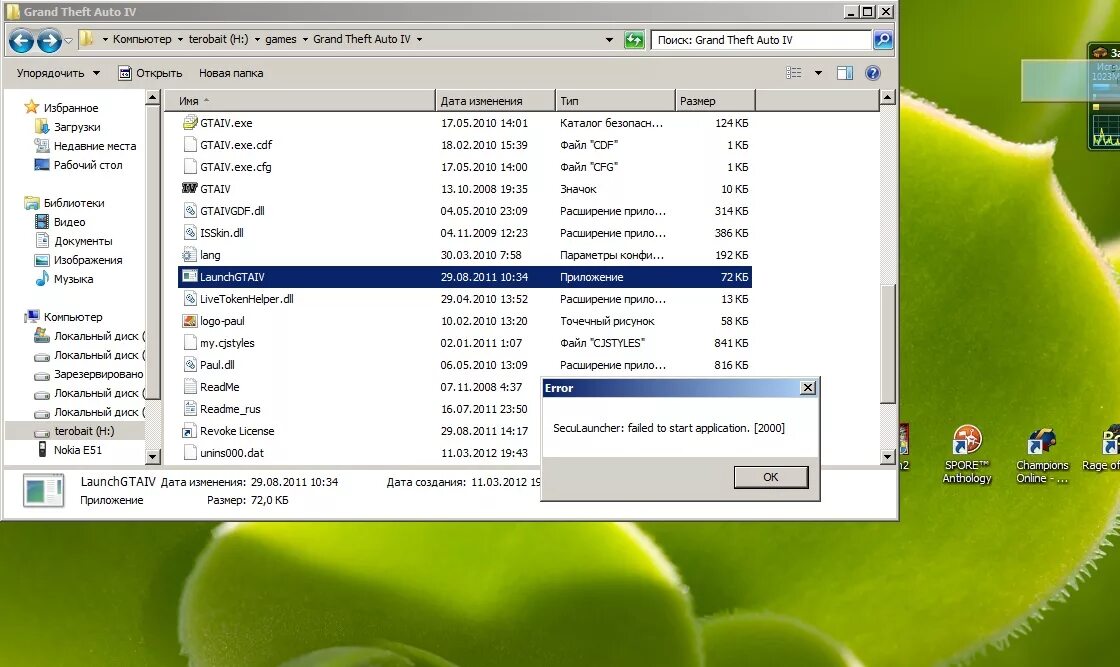Expand the dropdown after Grand Theft Auto IV breadcrumb

(419, 39)
